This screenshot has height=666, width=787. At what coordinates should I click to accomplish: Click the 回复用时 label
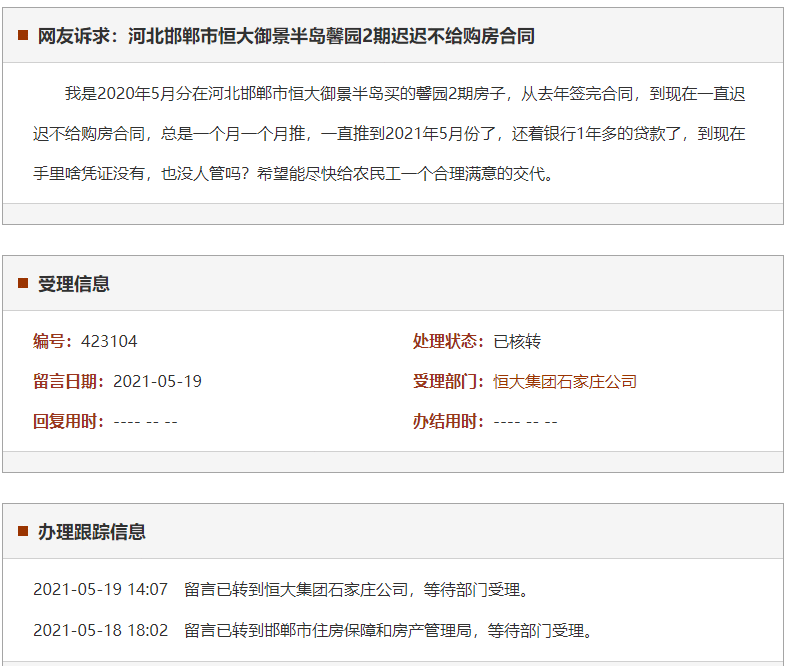pos(68,421)
